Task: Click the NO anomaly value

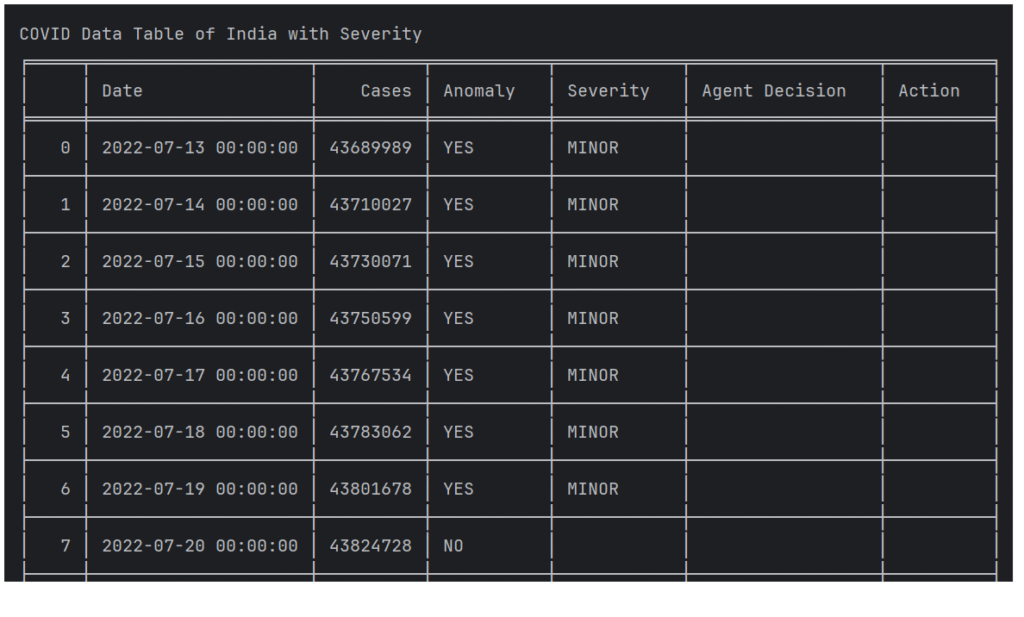Action: tap(453, 547)
